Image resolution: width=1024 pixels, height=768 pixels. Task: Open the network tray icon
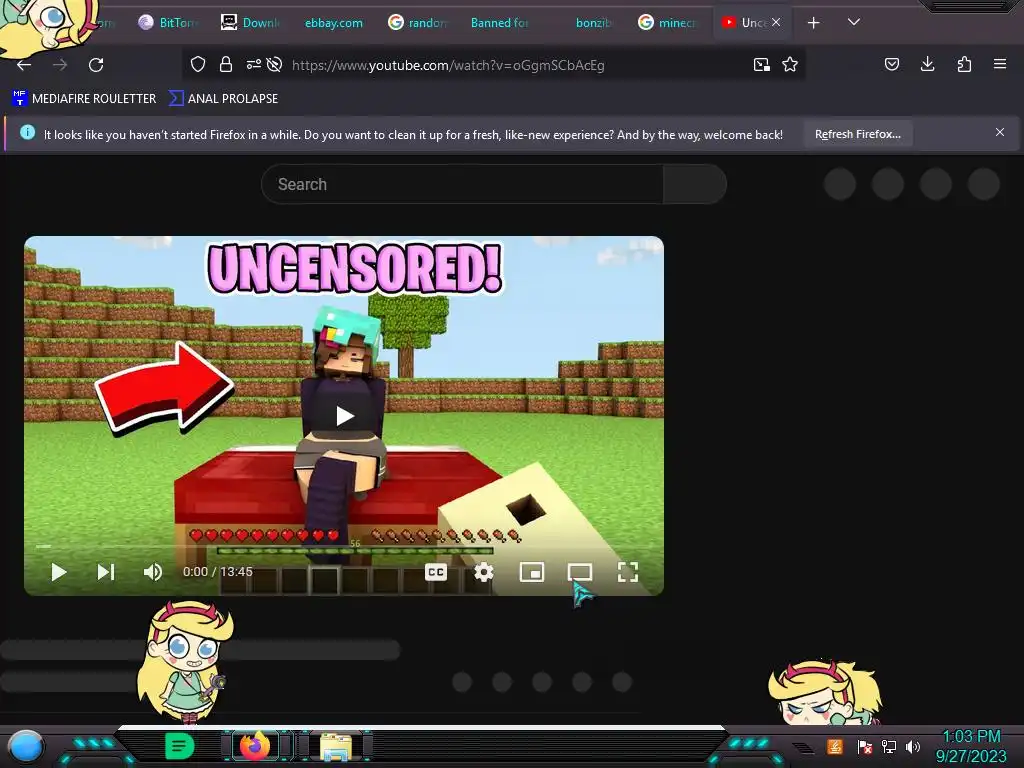point(888,746)
